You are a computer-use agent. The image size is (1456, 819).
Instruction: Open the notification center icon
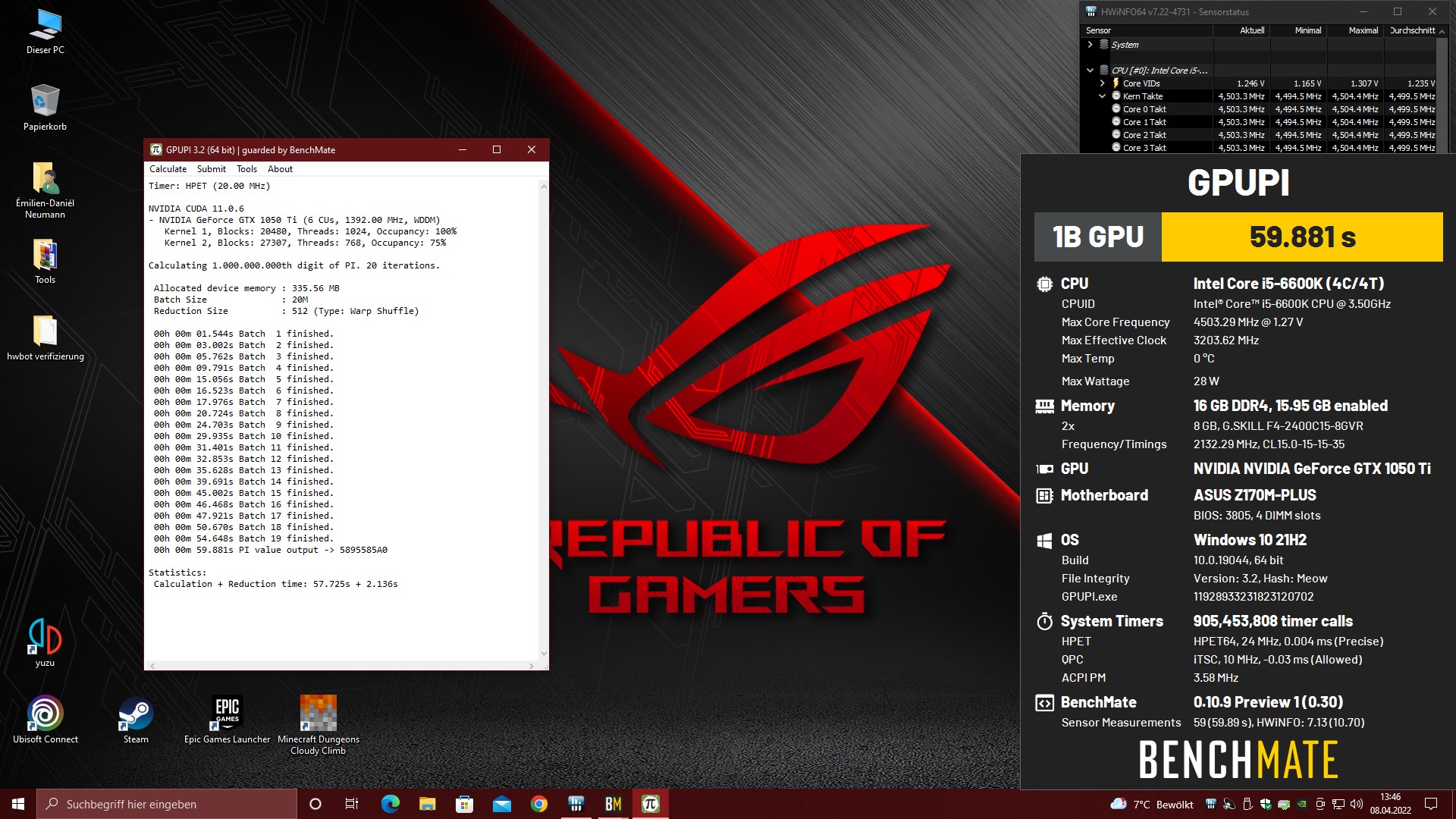(1431, 804)
